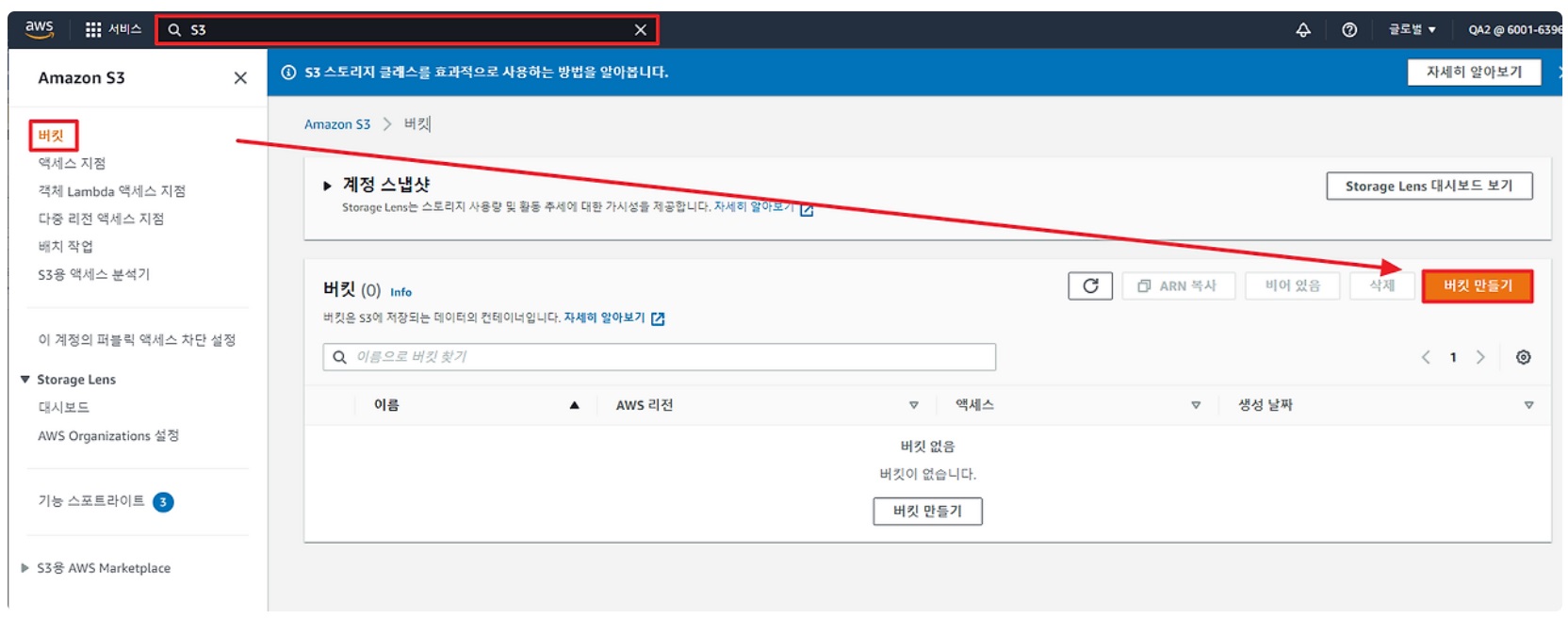Go to the next page of buckets
Image resolution: width=1568 pixels, height=618 pixels.
pyautogui.click(x=1480, y=357)
